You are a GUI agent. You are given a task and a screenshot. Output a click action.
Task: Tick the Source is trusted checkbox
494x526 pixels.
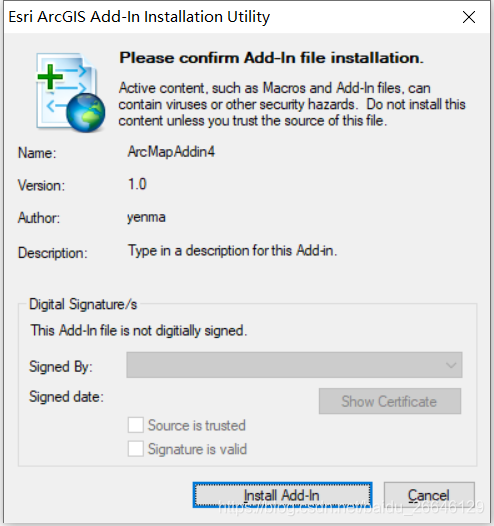pyautogui.click(x=136, y=425)
